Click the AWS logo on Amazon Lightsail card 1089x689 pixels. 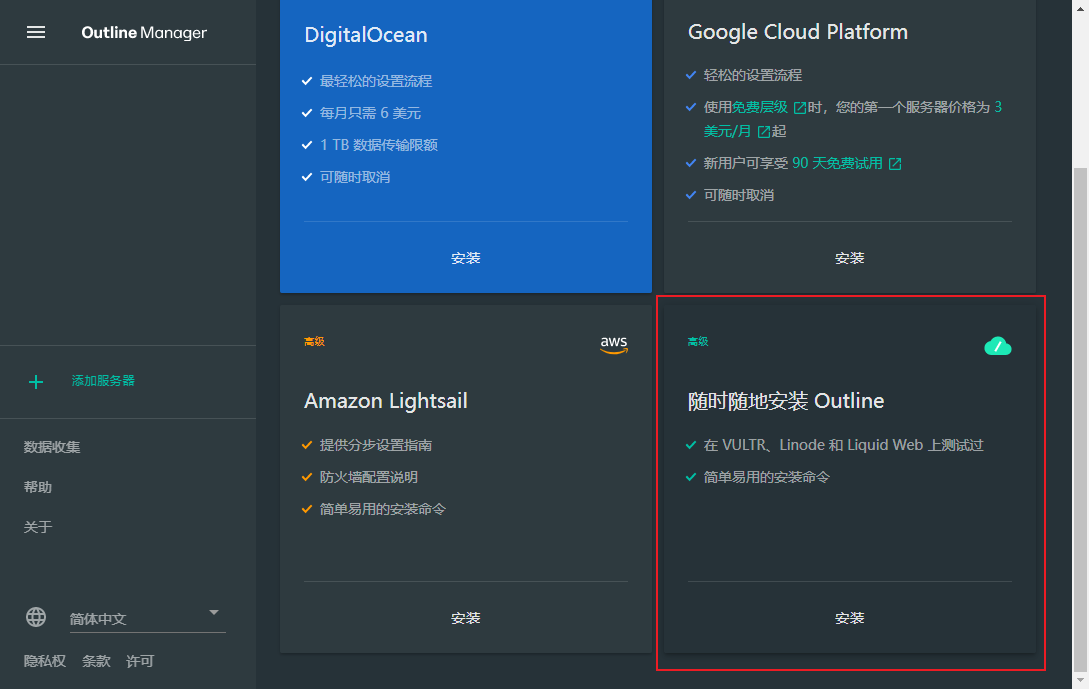(614, 344)
